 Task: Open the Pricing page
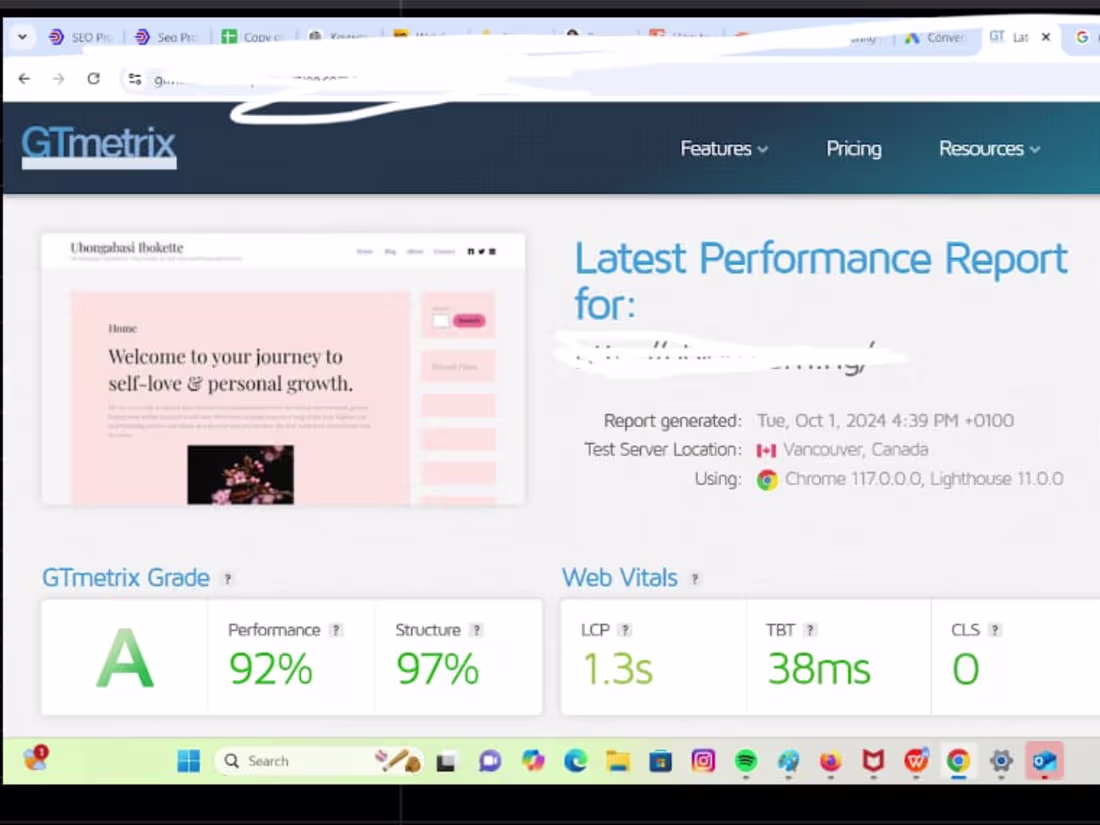[x=854, y=149]
